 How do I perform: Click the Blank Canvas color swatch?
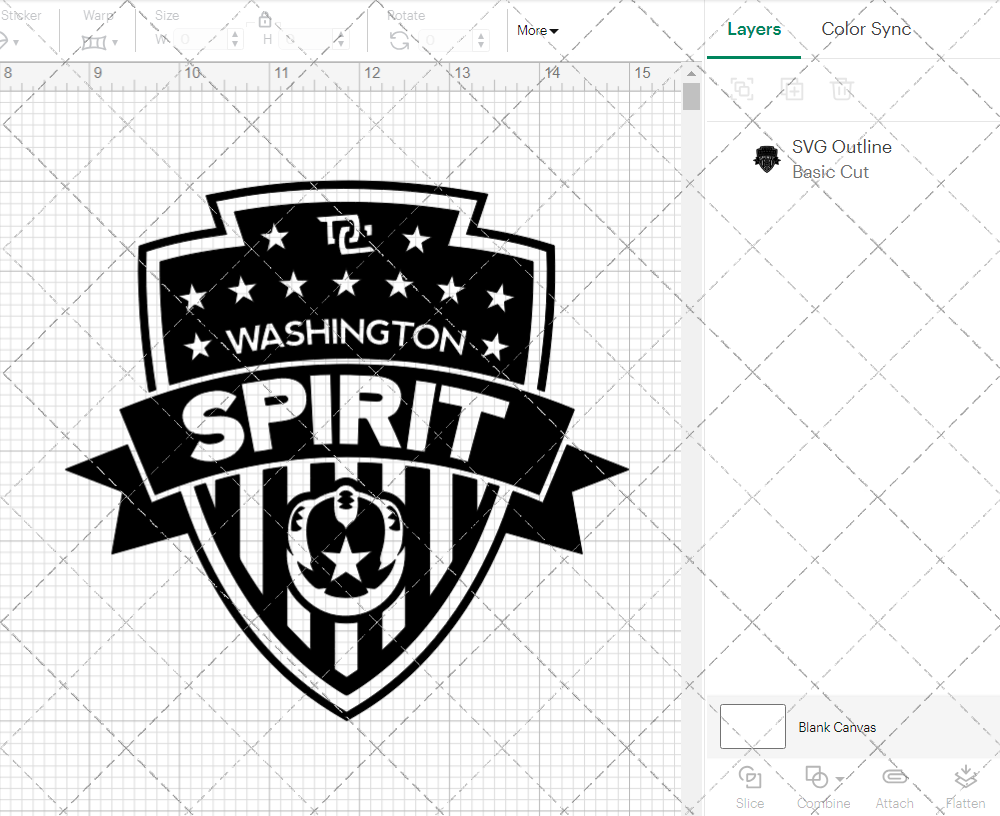pos(752,727)
